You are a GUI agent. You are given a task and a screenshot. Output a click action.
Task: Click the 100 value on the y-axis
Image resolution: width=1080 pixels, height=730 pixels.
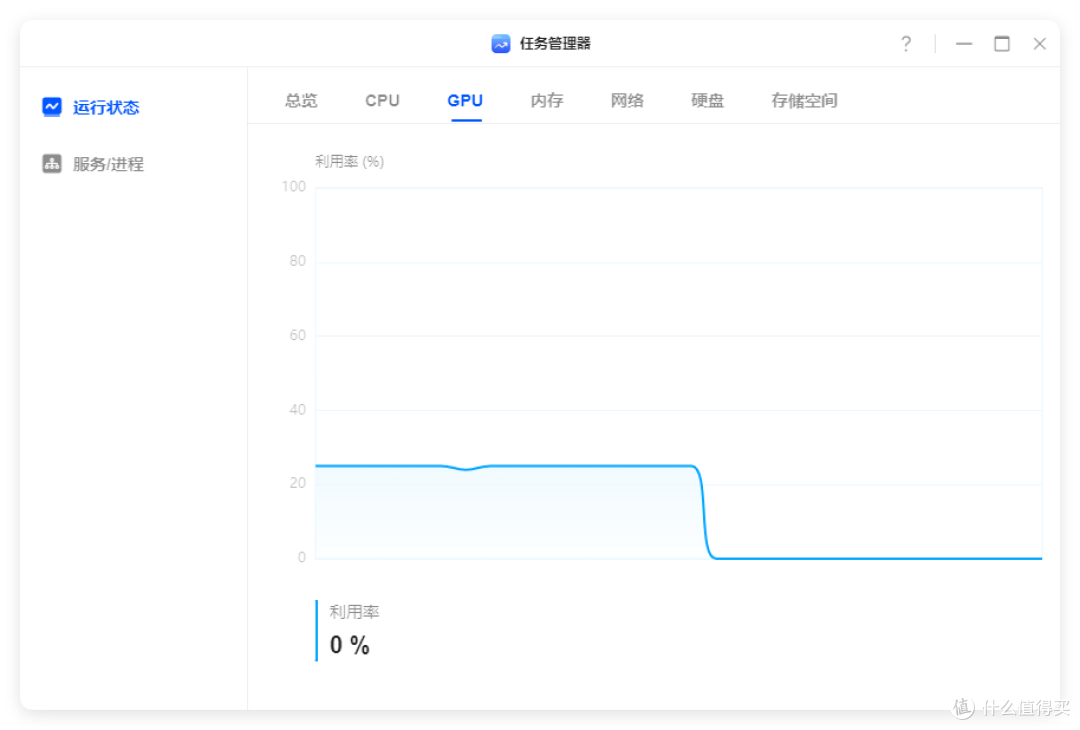[293, 187]
